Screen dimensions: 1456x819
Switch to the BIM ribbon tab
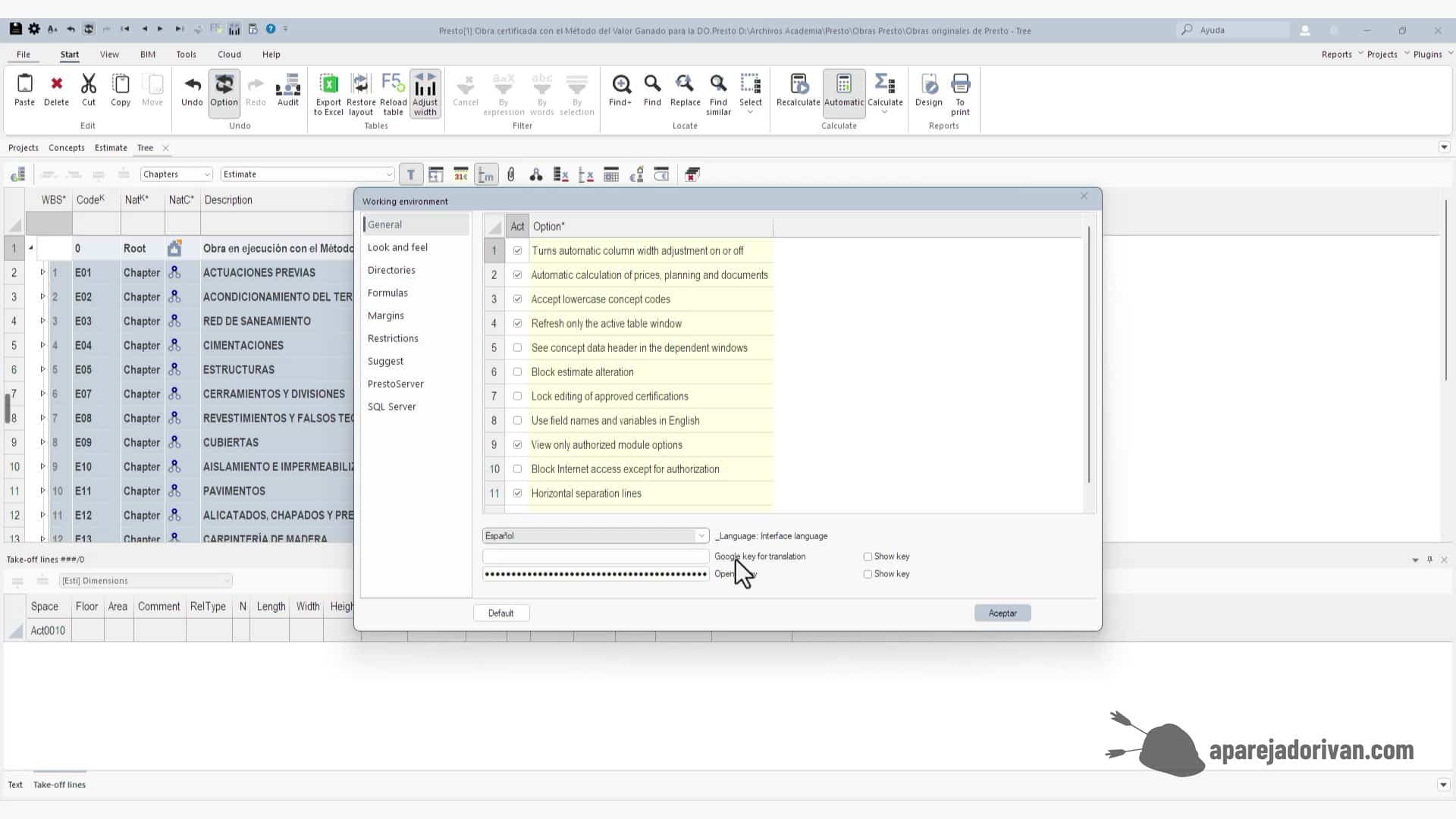click(148, 55)
